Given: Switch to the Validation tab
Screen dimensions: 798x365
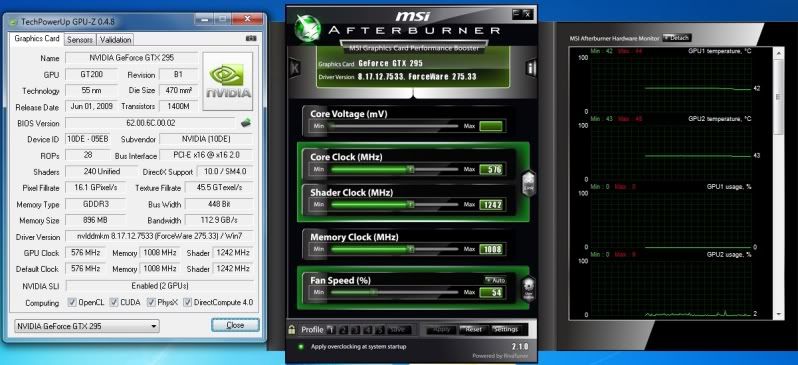Looking at the screenshot, I should pos(116,40).
